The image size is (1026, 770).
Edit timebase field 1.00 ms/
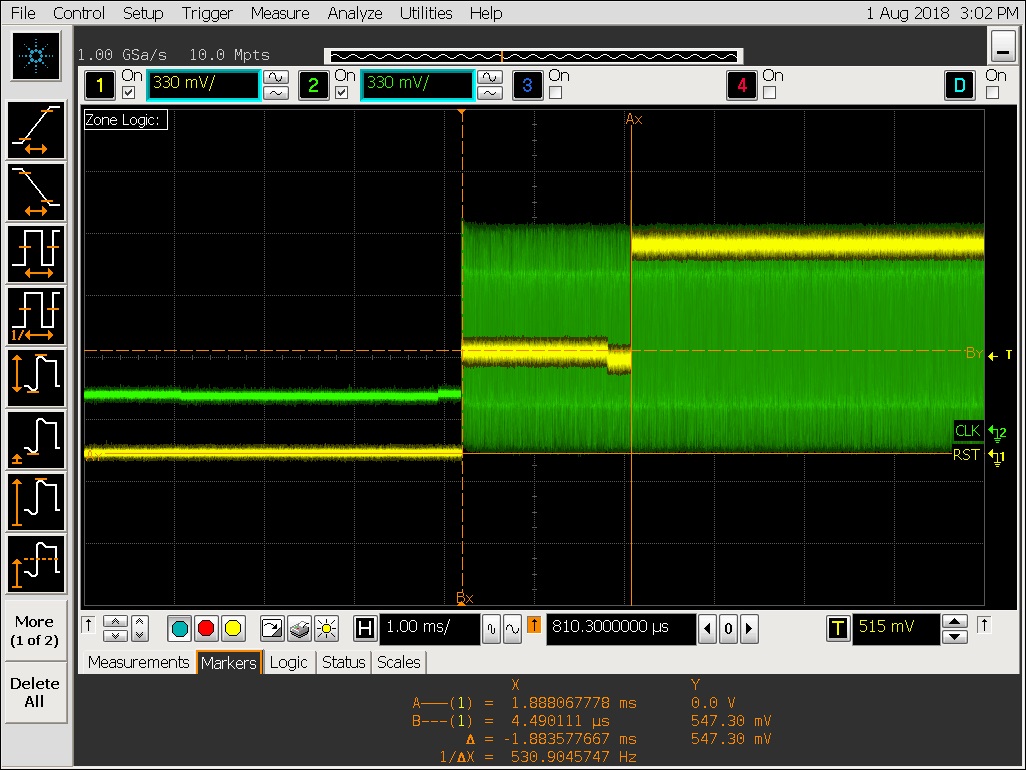pyautogui.click(x=430, y=629)
